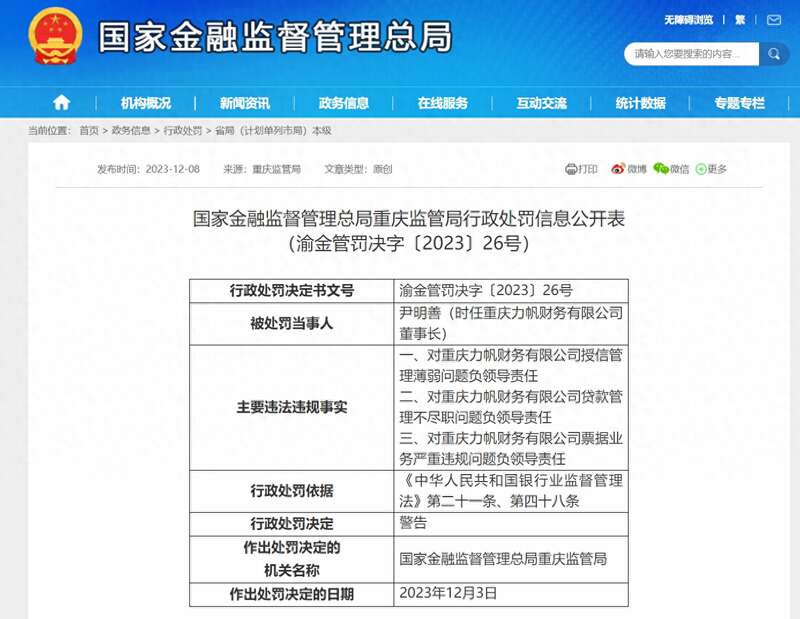The height and width of the screenshot is (619, 800).
Task: Share via the Weibo icon
Action: coord(618,169)
